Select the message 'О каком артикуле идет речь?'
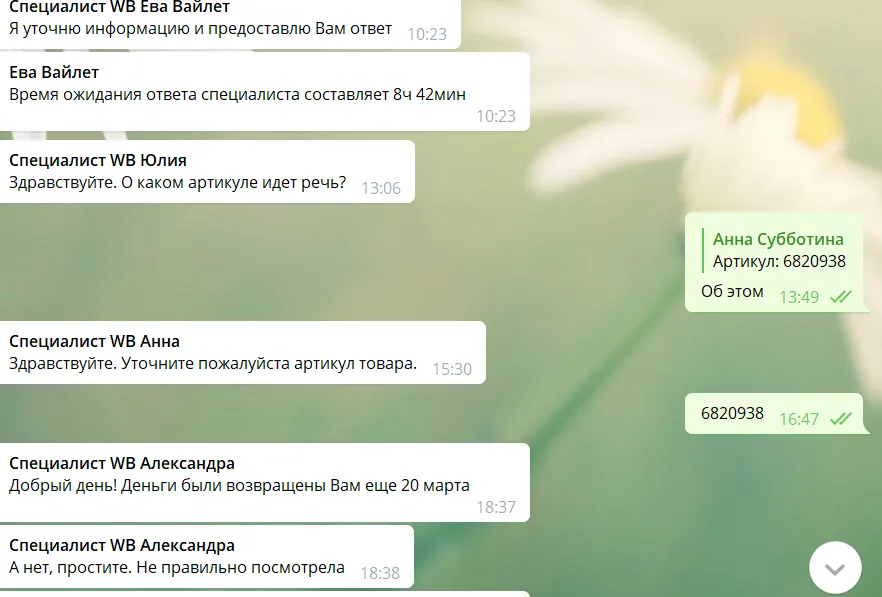Screen dimensions: 882x597 (x=207, y=172)
